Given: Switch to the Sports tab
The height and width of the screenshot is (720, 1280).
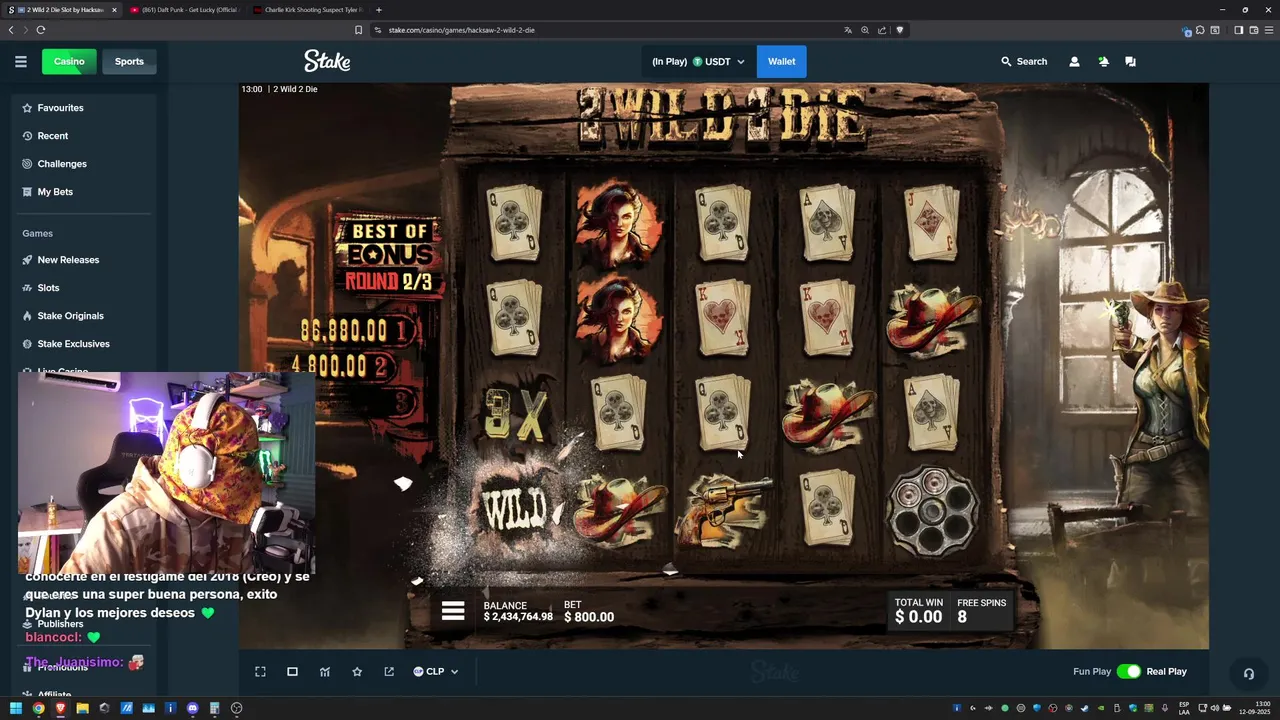Looking at the screenshot, I should (x=129, y=61).
